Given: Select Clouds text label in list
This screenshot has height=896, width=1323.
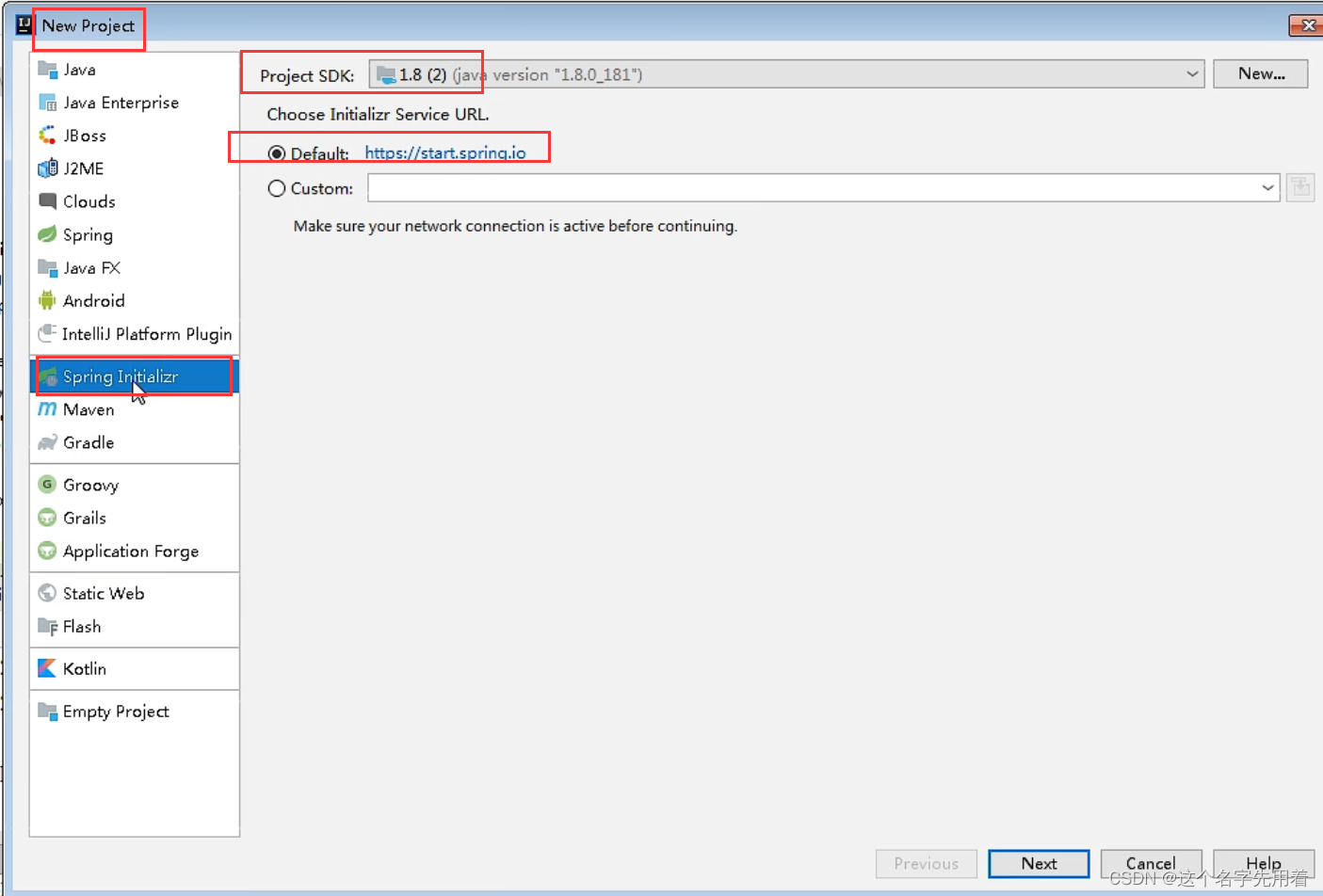Looking at the screenshot, I should pos(89,201).
